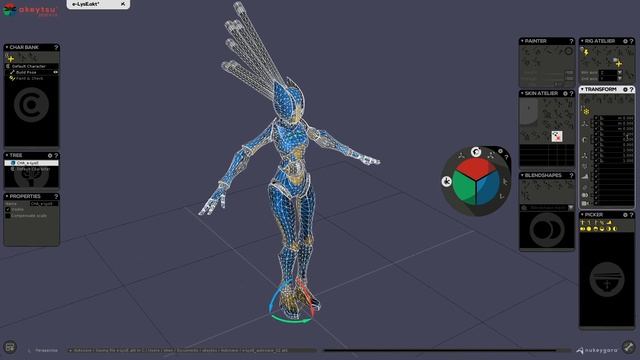Open Tree panel settings gear
This screenshot has width=640, height=360.
(50, 156)
